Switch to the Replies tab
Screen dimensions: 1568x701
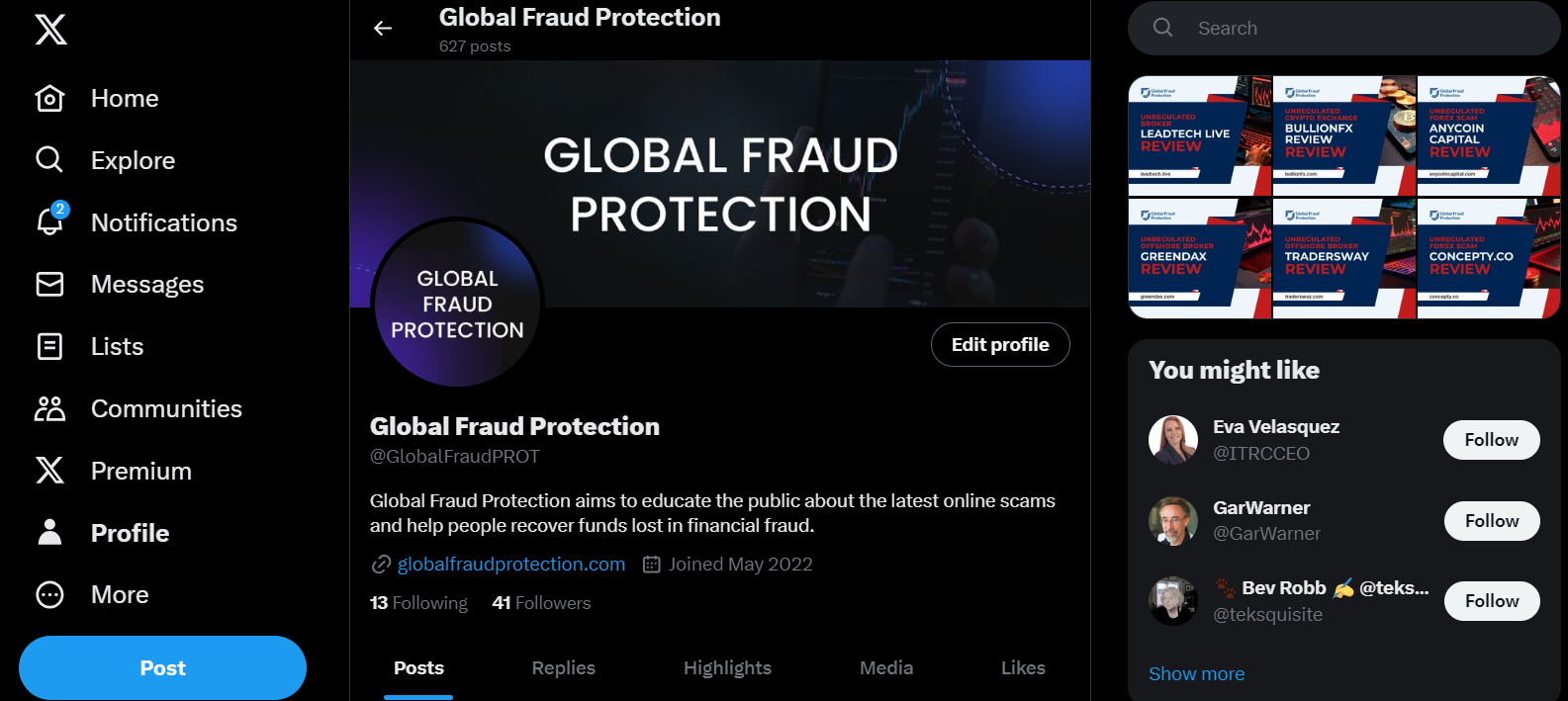[x=563, y=668]
